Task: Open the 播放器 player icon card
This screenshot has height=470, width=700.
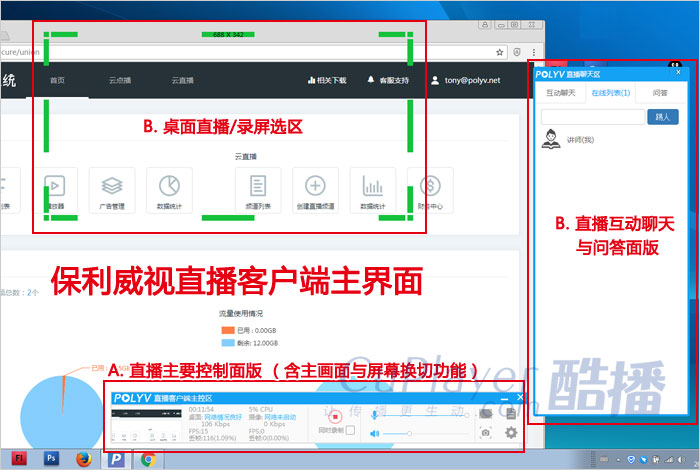Action: click(x=54, y=191)
